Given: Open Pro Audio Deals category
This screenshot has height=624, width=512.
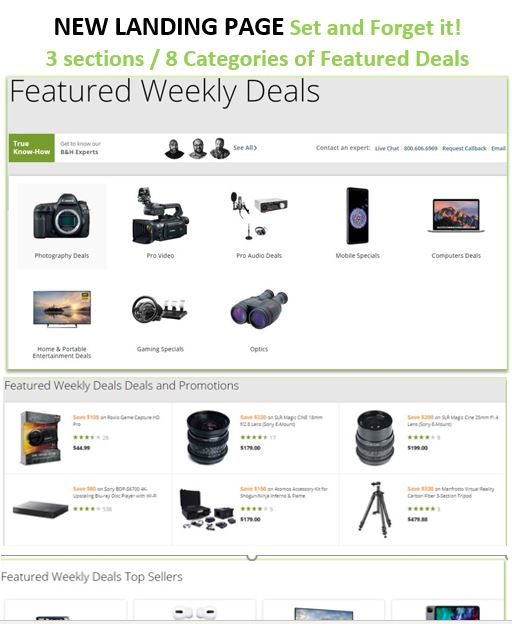Looking at the screenshot, I should click(259, 226).
